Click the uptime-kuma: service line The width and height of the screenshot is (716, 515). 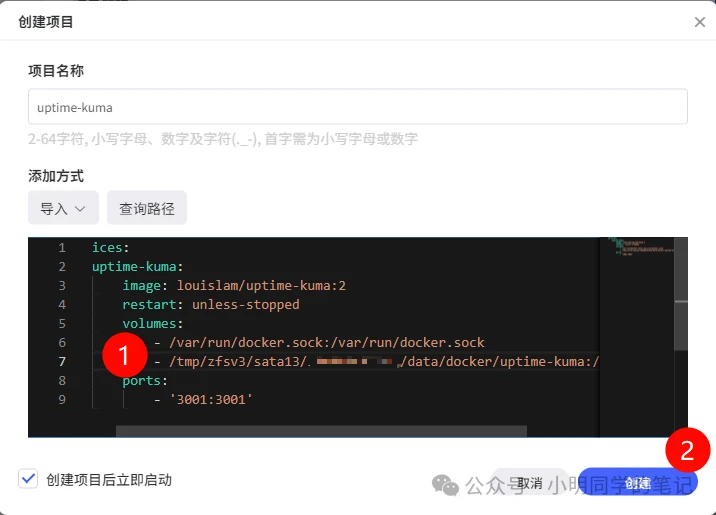[x=137, y=266]
